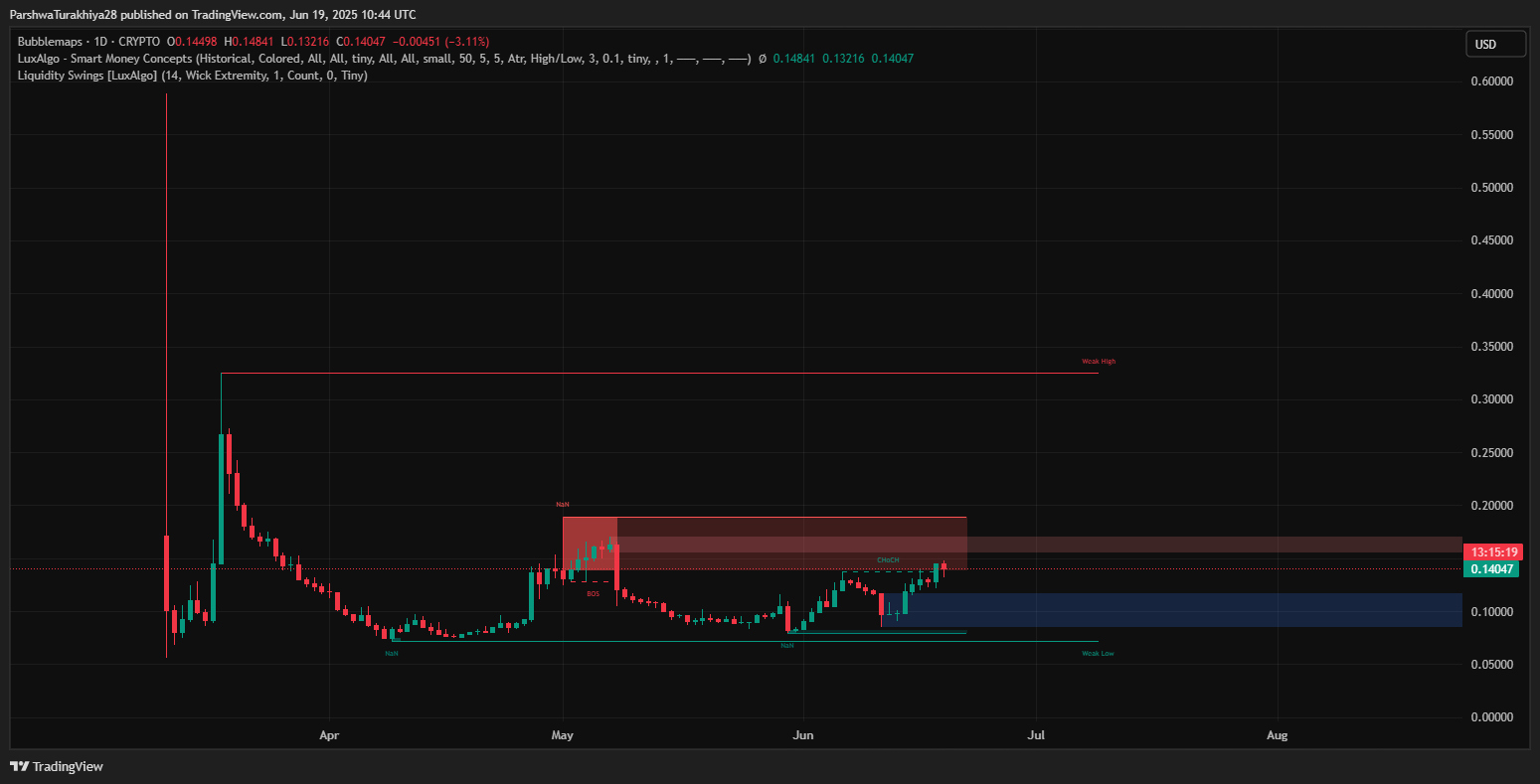Screen dimensions: 1540x784
Task: Click the Apr label on time axis
Action: (329, 736)
